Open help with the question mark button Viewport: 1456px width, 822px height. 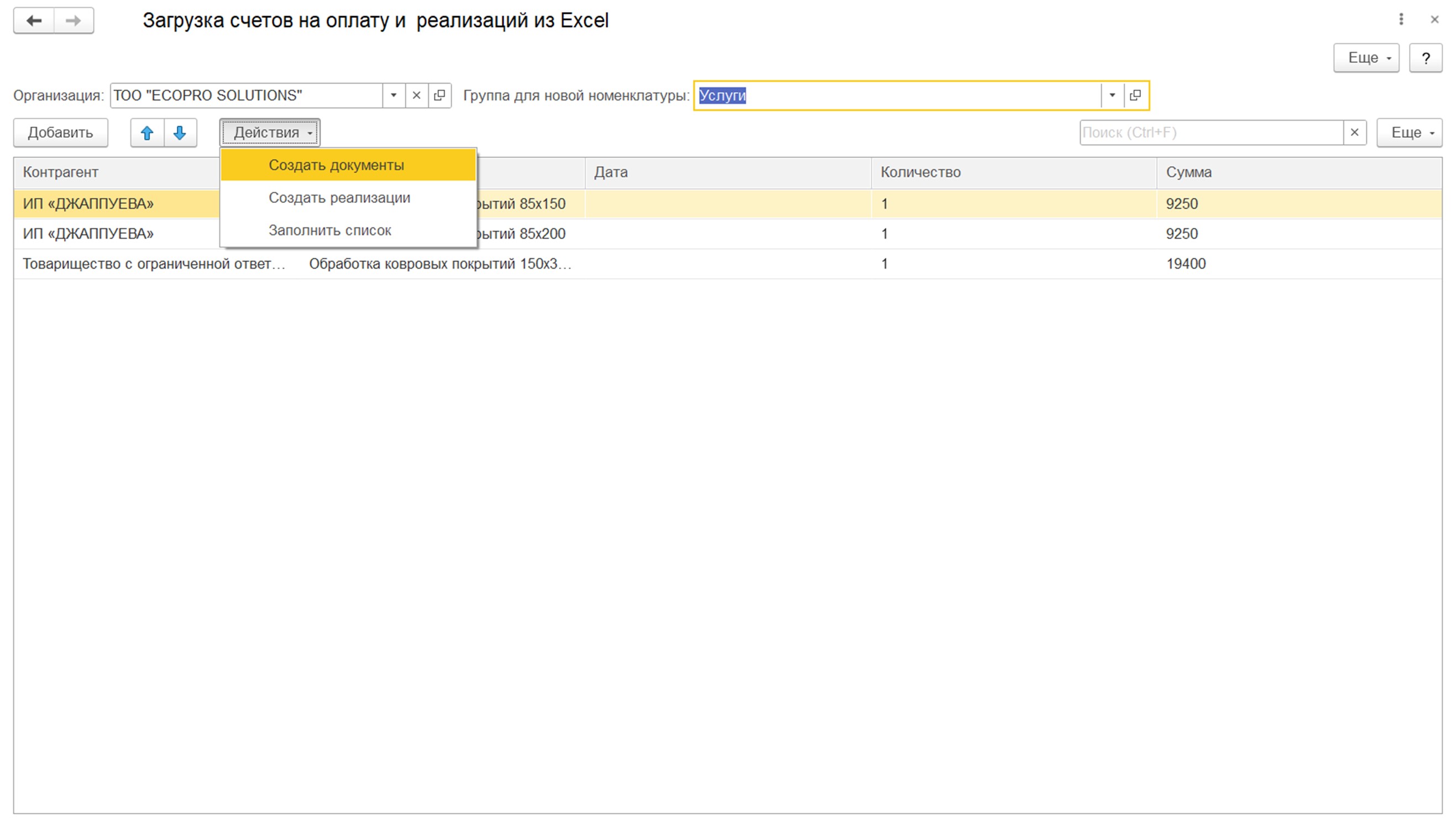1426,58
